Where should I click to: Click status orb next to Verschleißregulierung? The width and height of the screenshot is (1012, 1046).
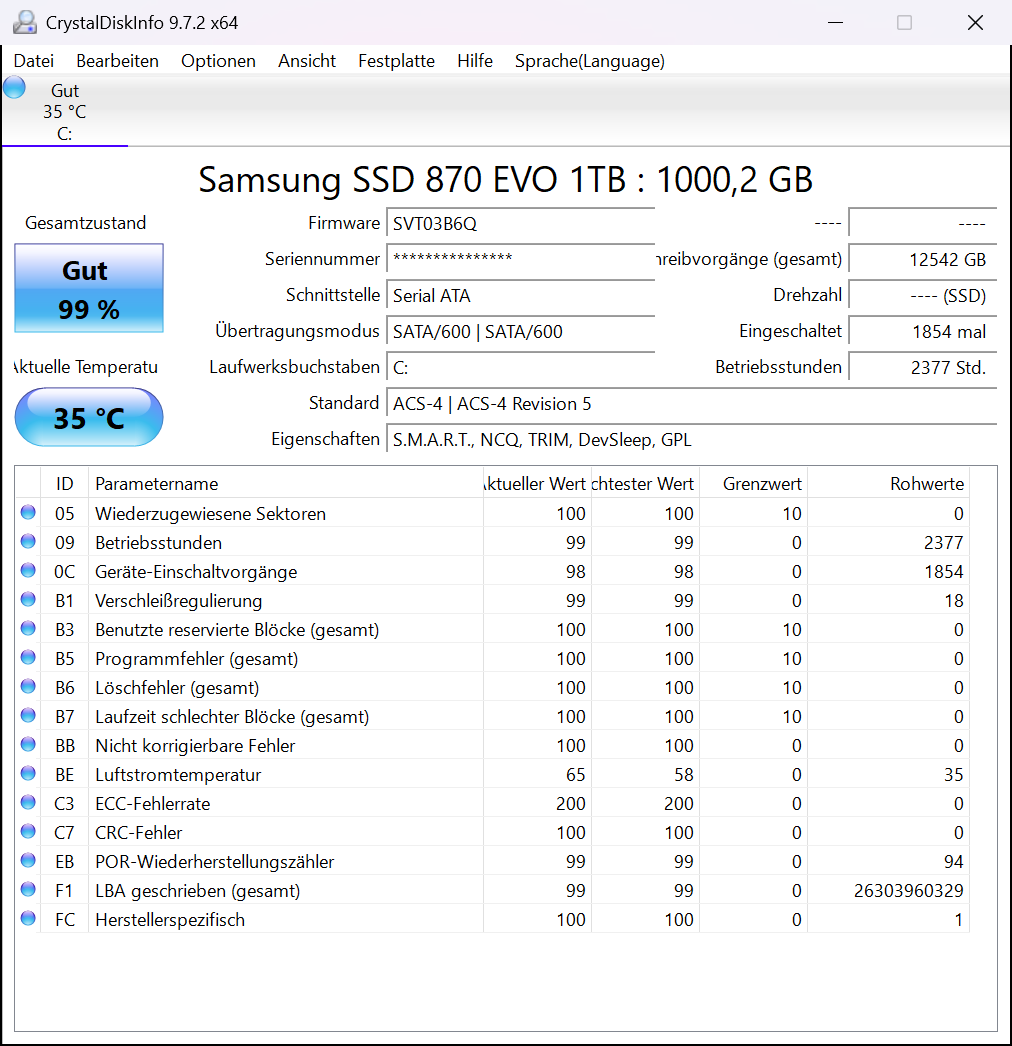[x=28, y=599]
